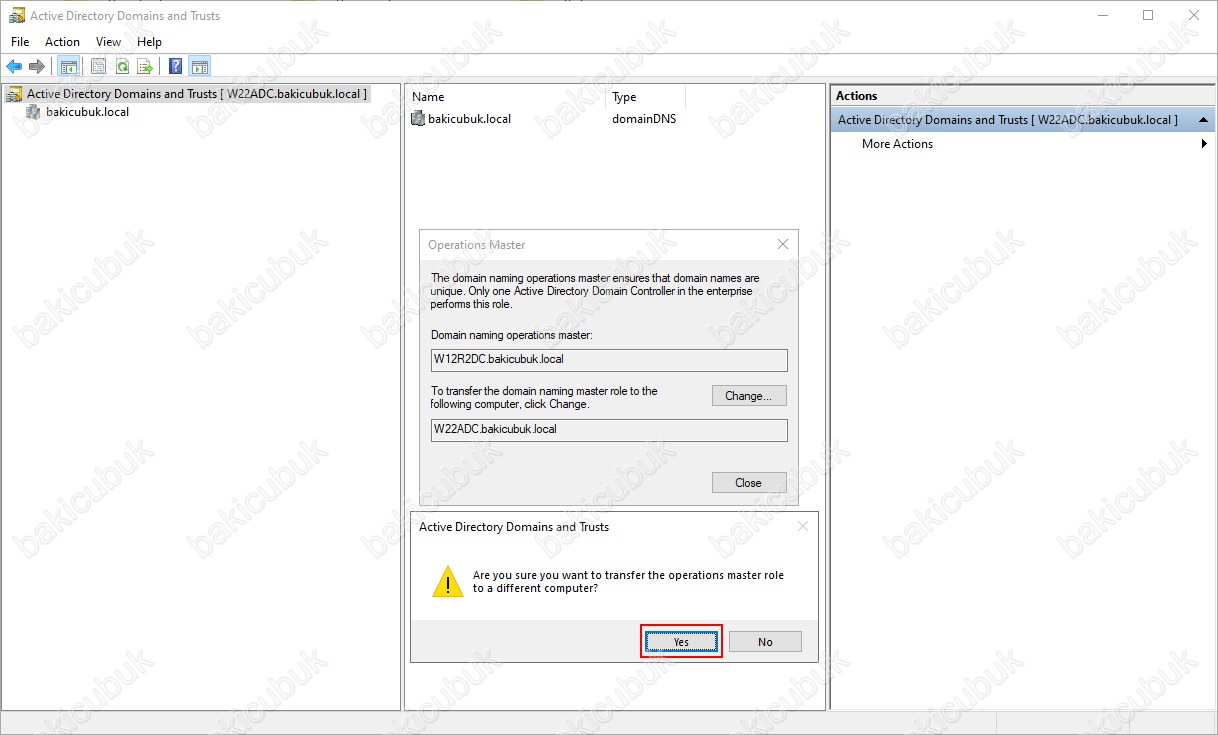
Task: Click the Change... button
Action: [749, 396]
